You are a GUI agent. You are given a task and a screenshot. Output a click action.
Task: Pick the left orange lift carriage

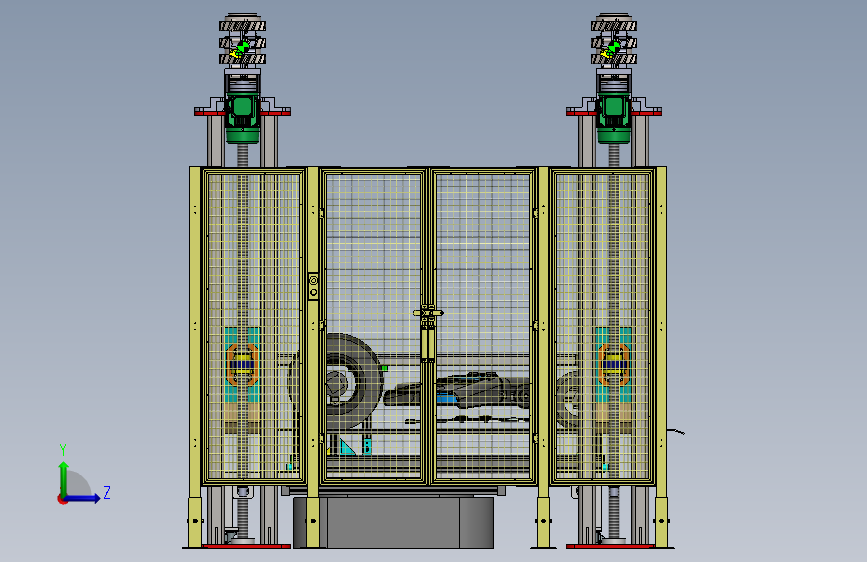[x=242, y=365]
